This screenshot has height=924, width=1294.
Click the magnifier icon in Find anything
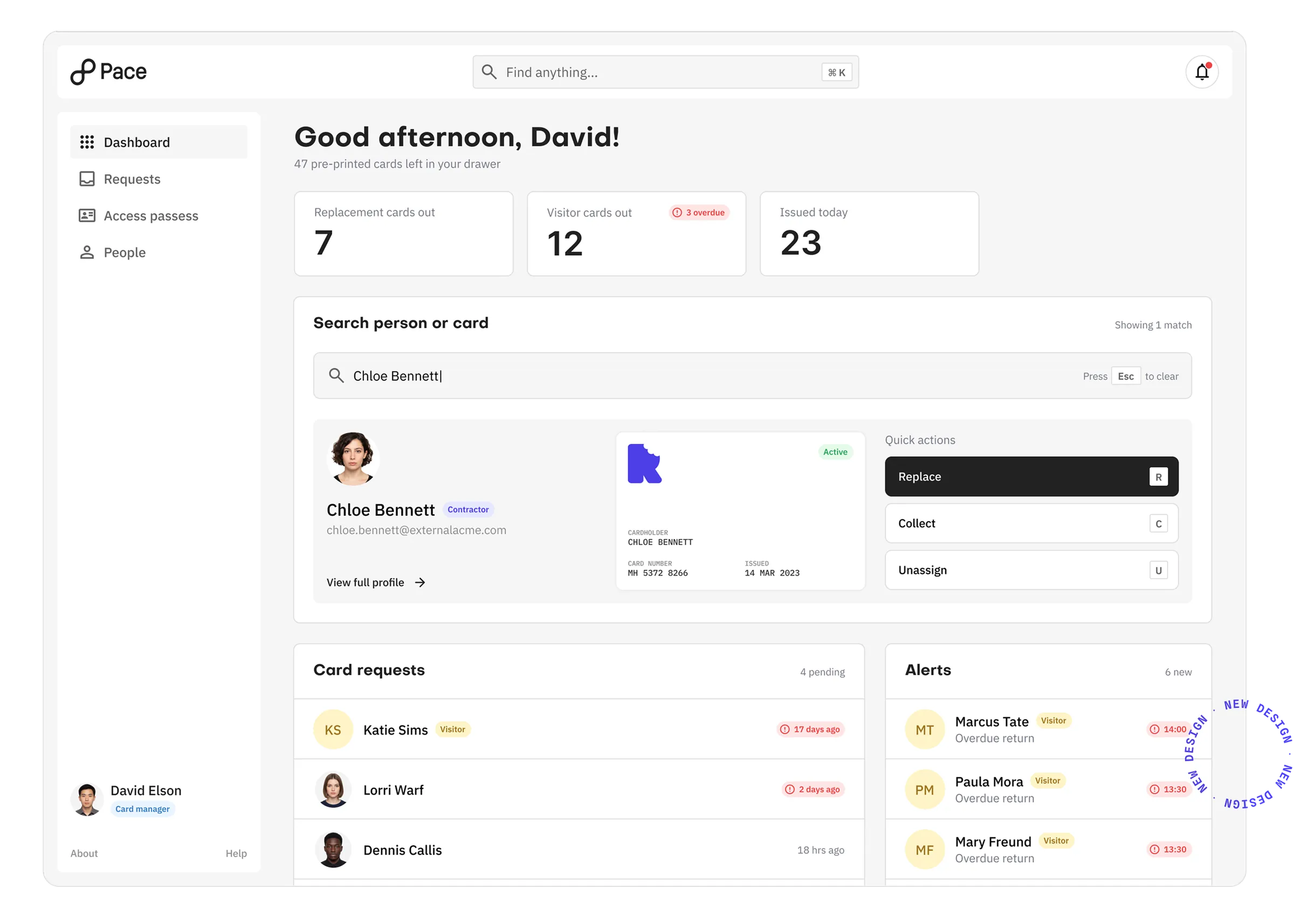489,72
